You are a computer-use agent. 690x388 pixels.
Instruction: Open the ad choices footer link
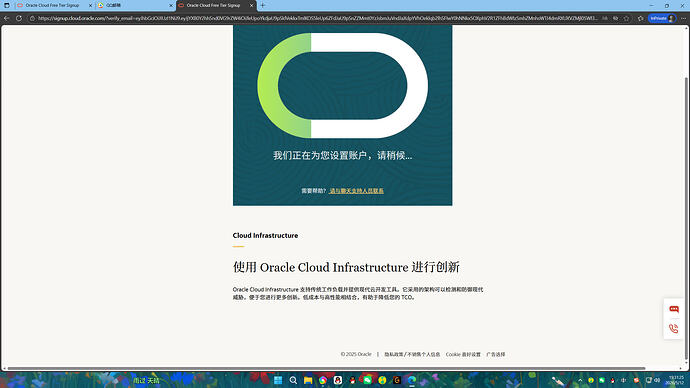click(x=495, y=354)
